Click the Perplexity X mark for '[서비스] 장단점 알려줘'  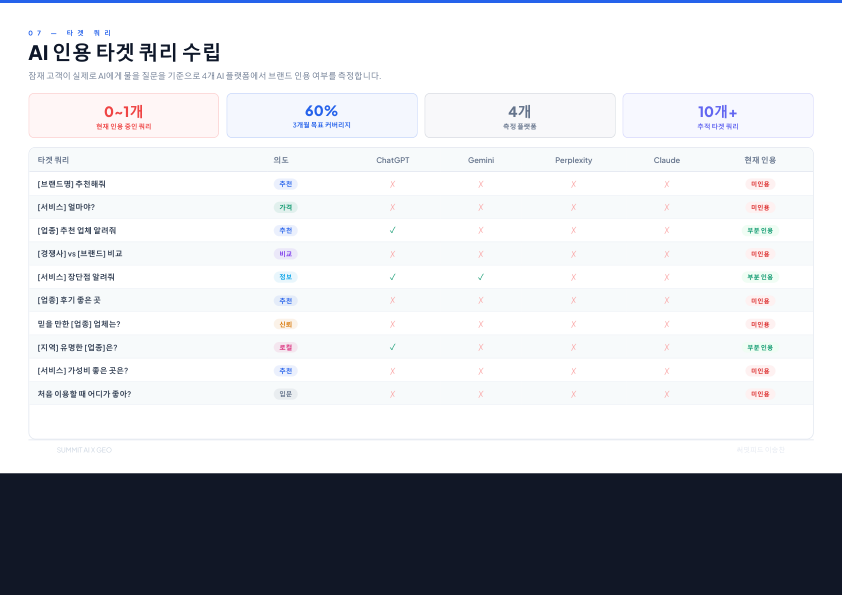574,277
